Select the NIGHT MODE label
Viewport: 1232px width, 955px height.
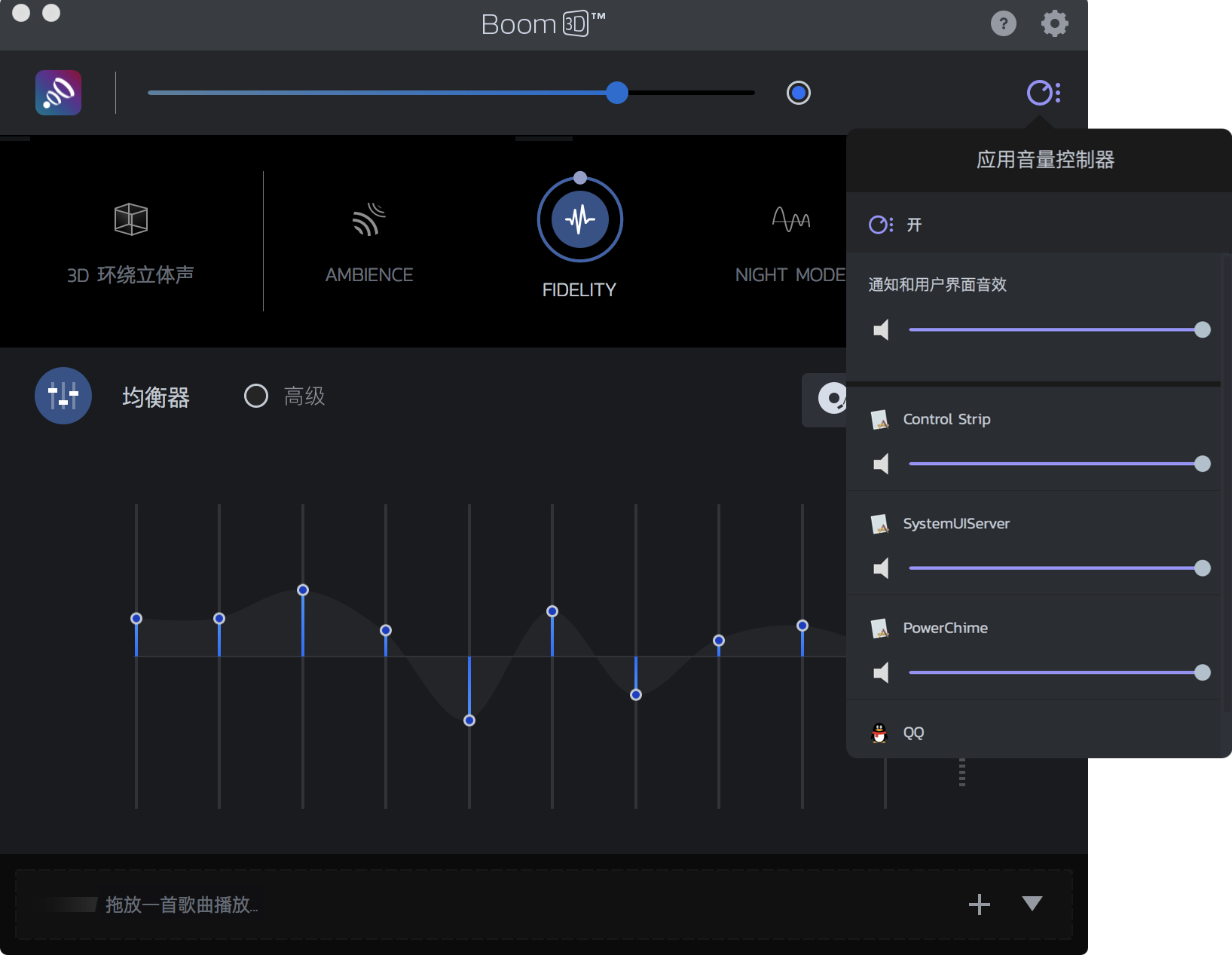pos(790,275)
